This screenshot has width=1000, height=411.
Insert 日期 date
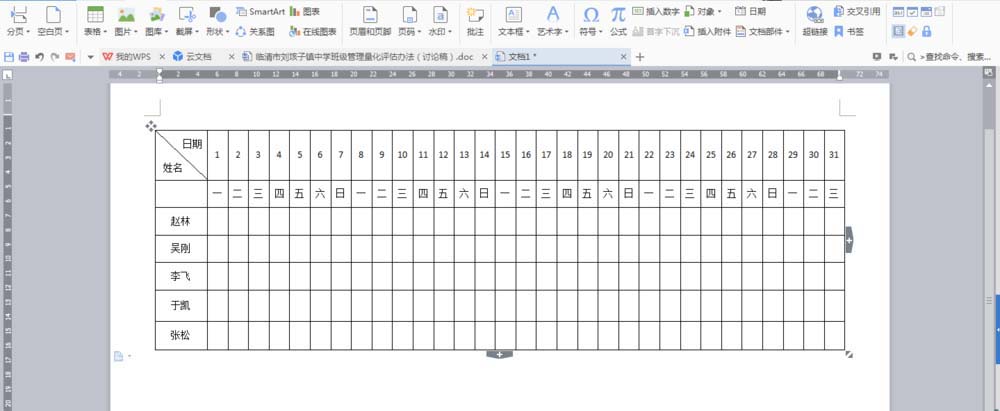[x=751, y=11]
